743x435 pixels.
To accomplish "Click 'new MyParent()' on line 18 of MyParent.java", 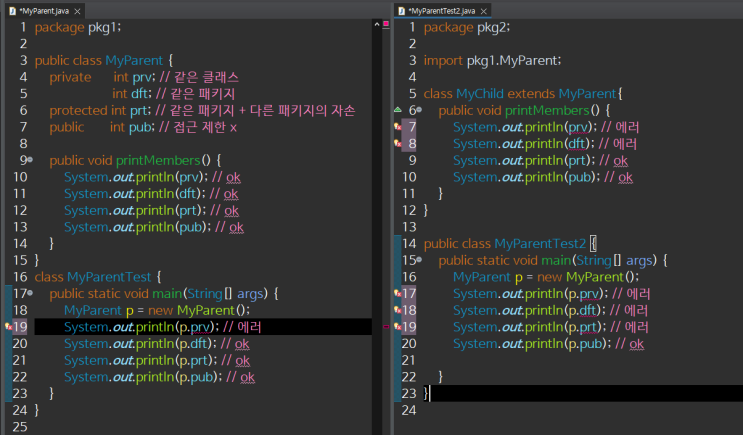I will [x=197, y=310].
